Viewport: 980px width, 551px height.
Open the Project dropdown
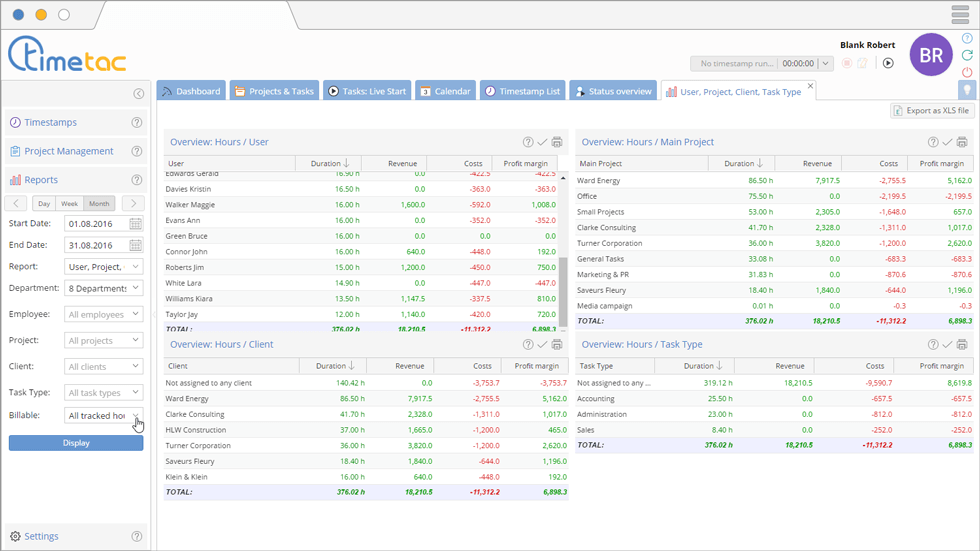104,340
